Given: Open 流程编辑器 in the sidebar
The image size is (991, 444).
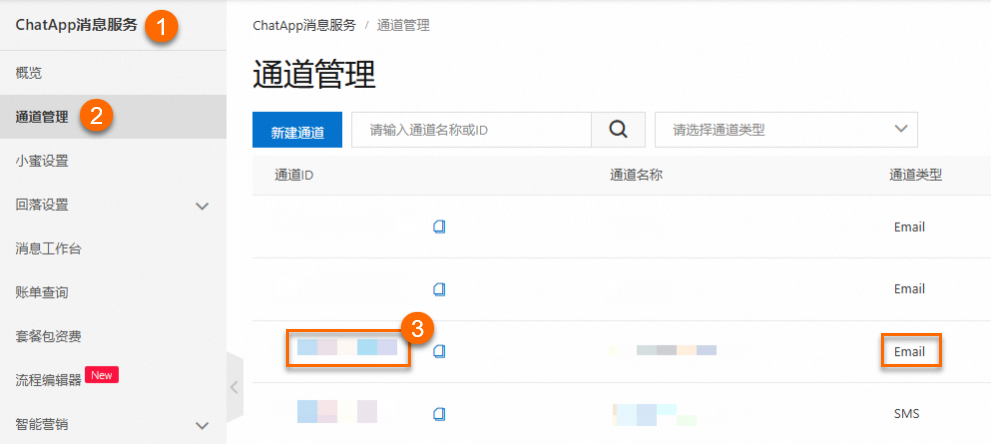Looking at the screenshot, I should (49, 380).
